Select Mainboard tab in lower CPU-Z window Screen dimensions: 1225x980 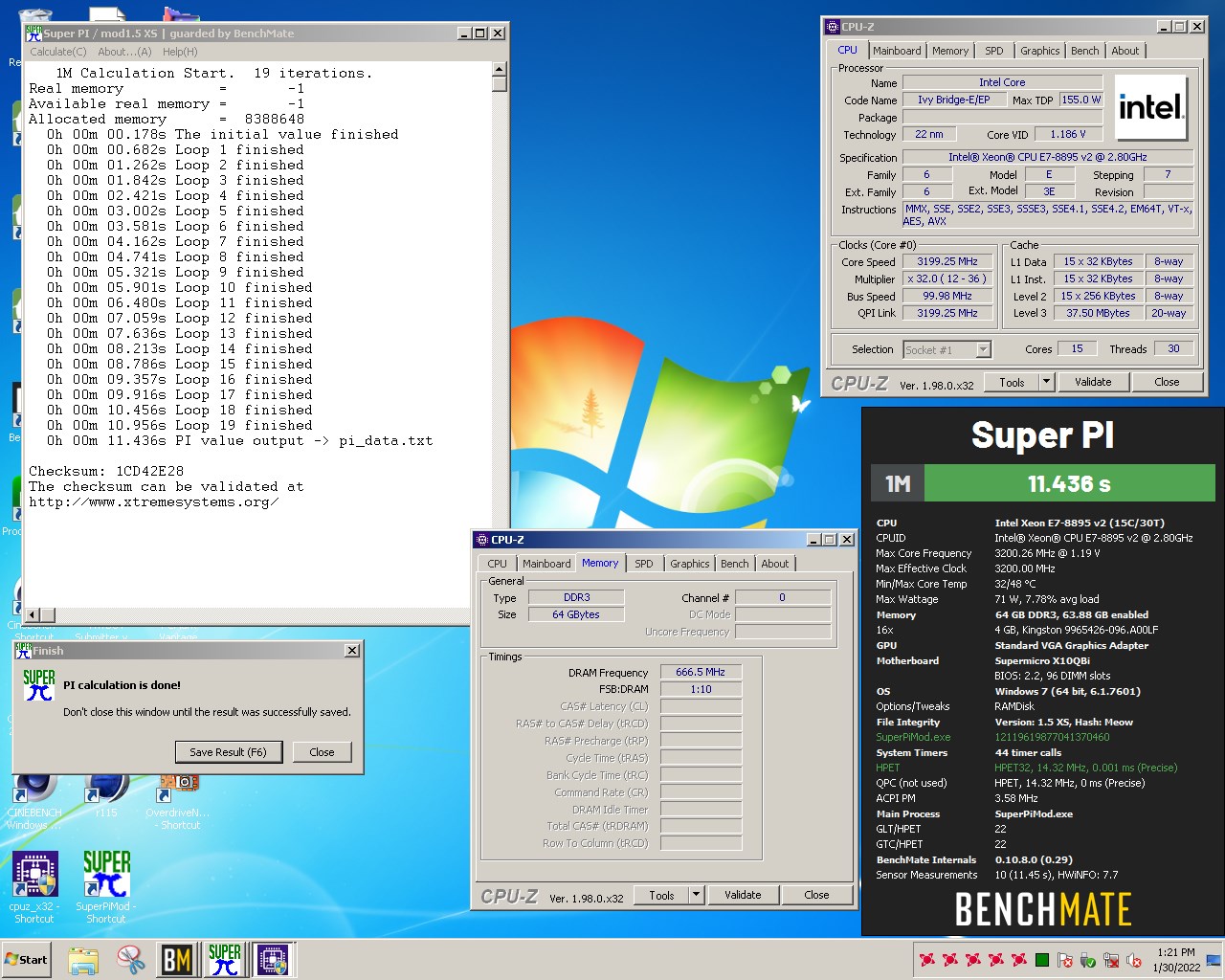[x=546, y=564]
